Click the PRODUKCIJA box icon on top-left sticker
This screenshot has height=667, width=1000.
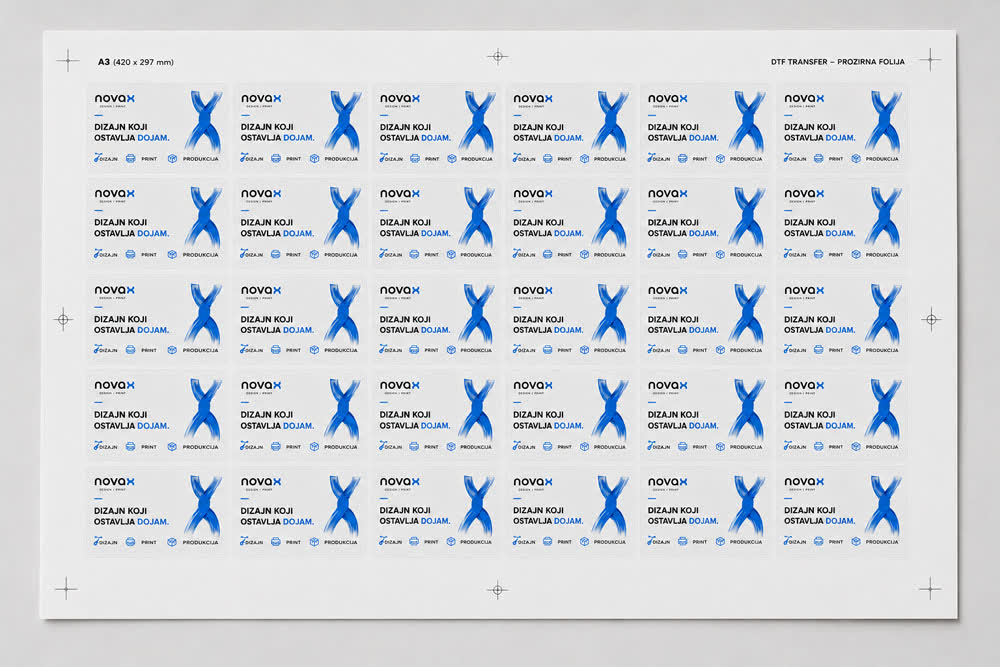(172, 158)
